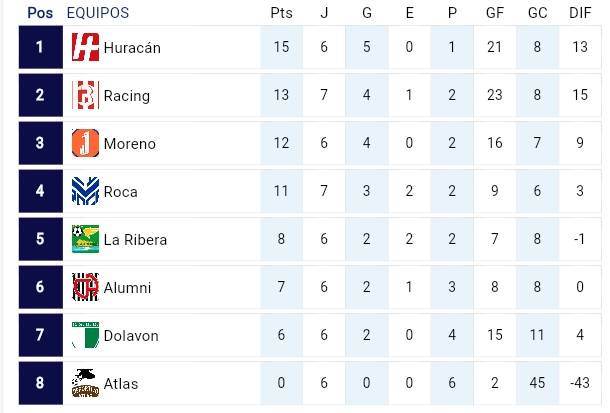Sort table by Pts column header
Screen dimensions: 610x413
tap(281, 13)
